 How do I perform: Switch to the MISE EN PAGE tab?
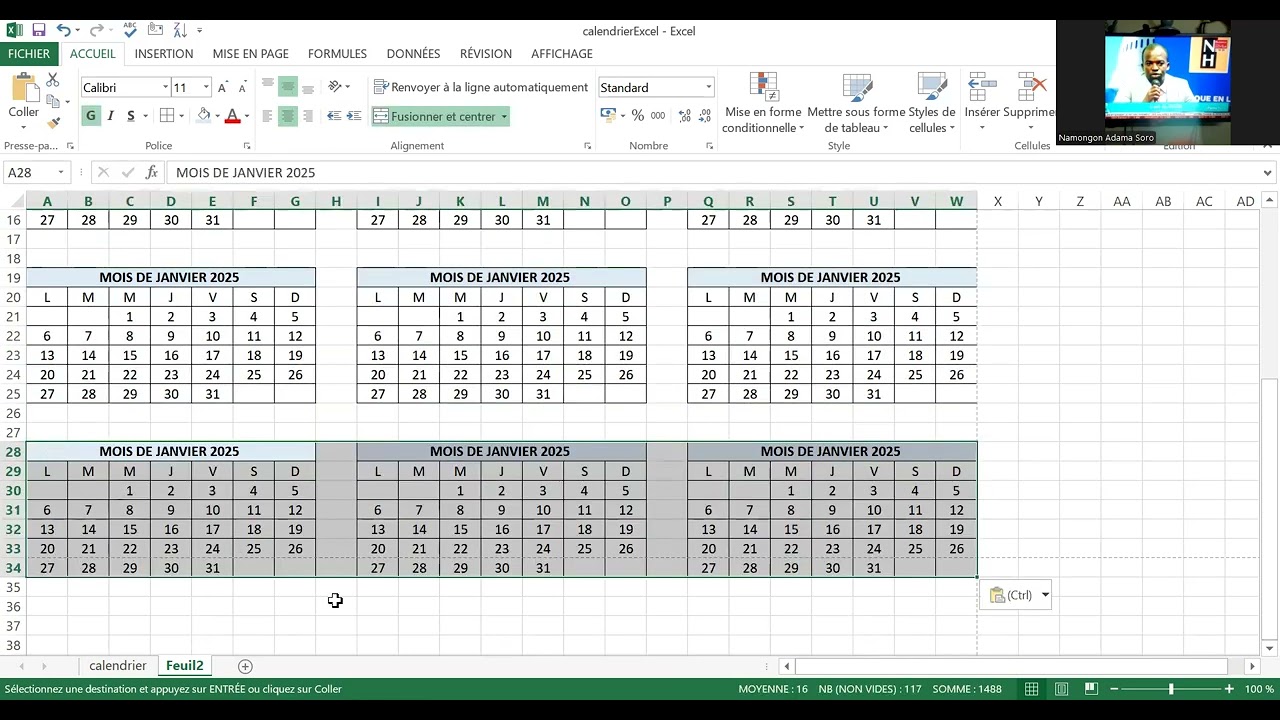pos(250,54)
